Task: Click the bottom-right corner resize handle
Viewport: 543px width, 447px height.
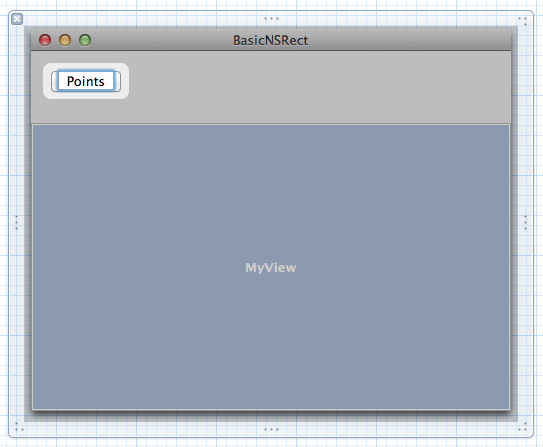Action: coord(523,427)
